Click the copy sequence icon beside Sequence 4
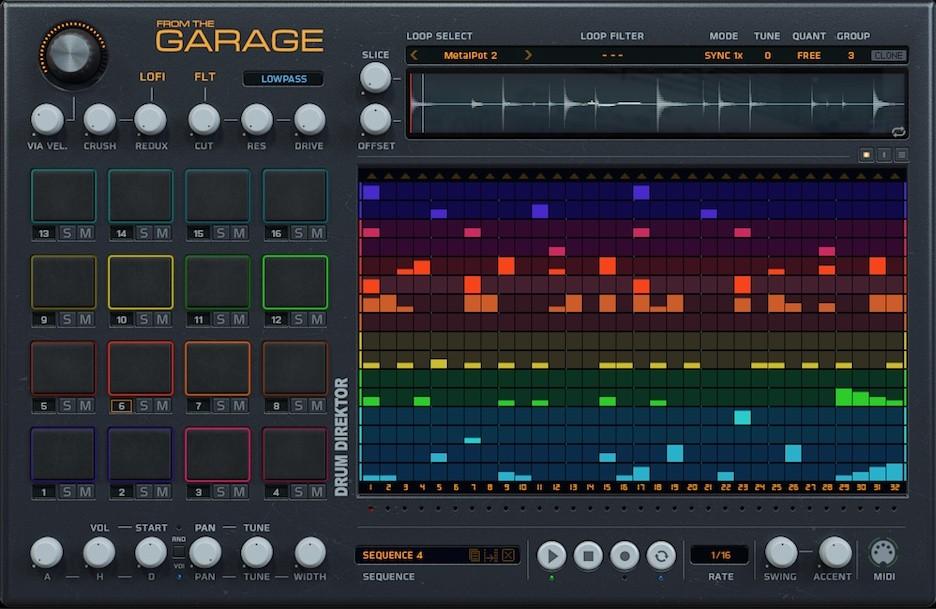Screen dimensions: 936x609 point(475,555)
